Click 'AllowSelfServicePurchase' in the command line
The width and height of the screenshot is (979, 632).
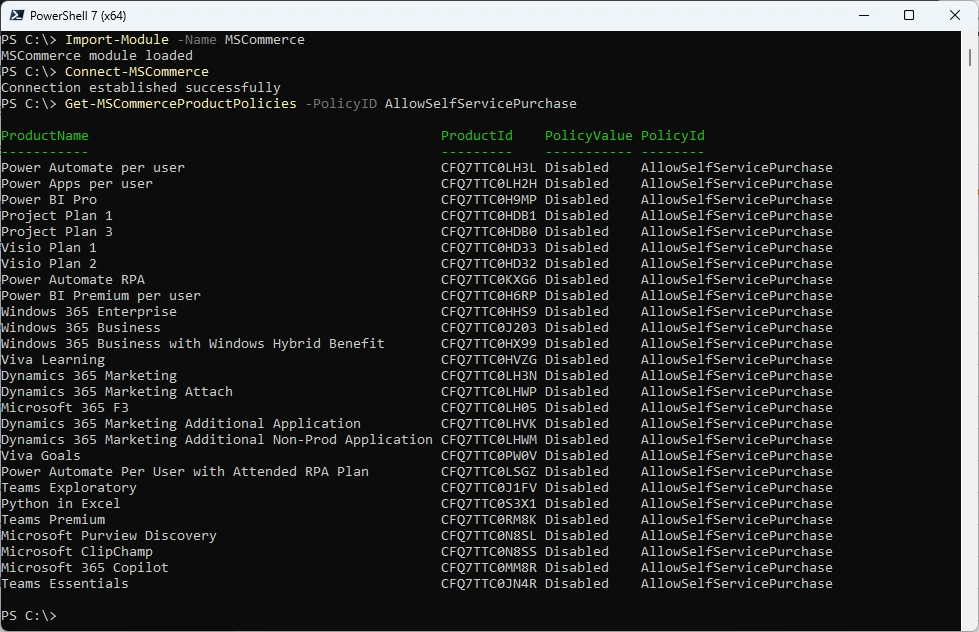point(481,103)
